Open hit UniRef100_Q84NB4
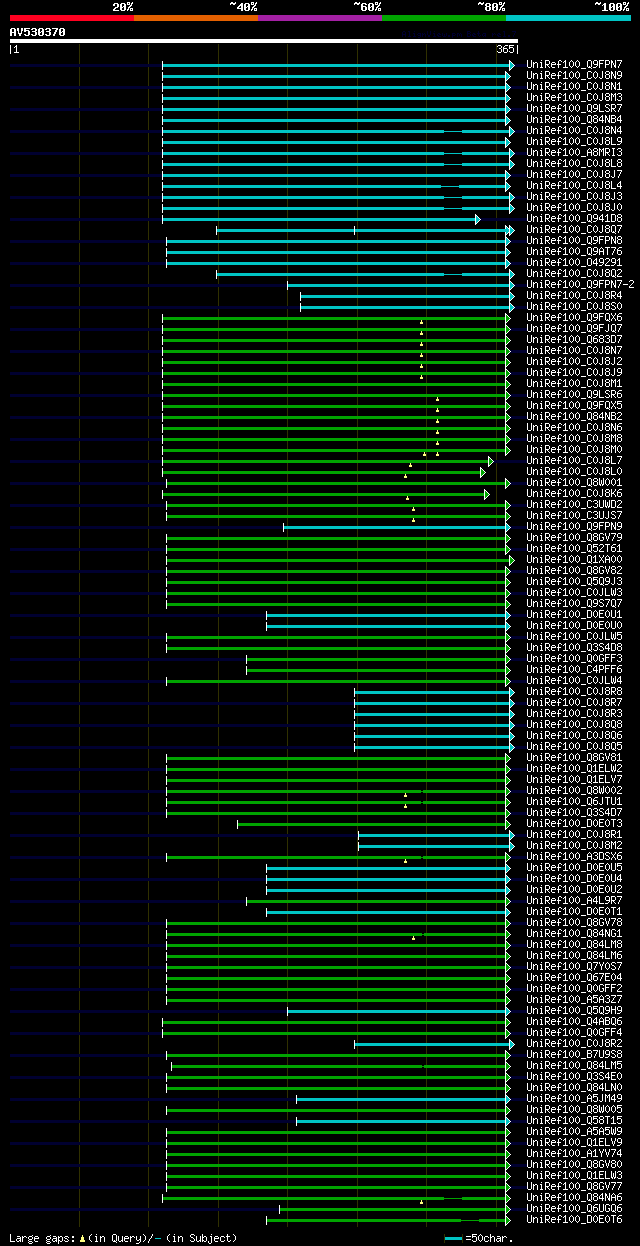 click(x=574, y=120)
